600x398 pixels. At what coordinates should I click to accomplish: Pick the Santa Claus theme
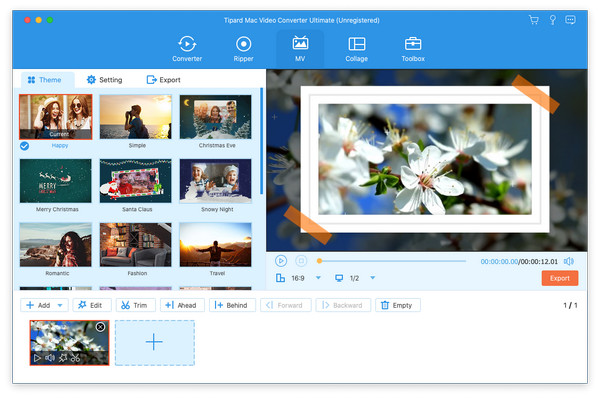[x=135, y=181]
